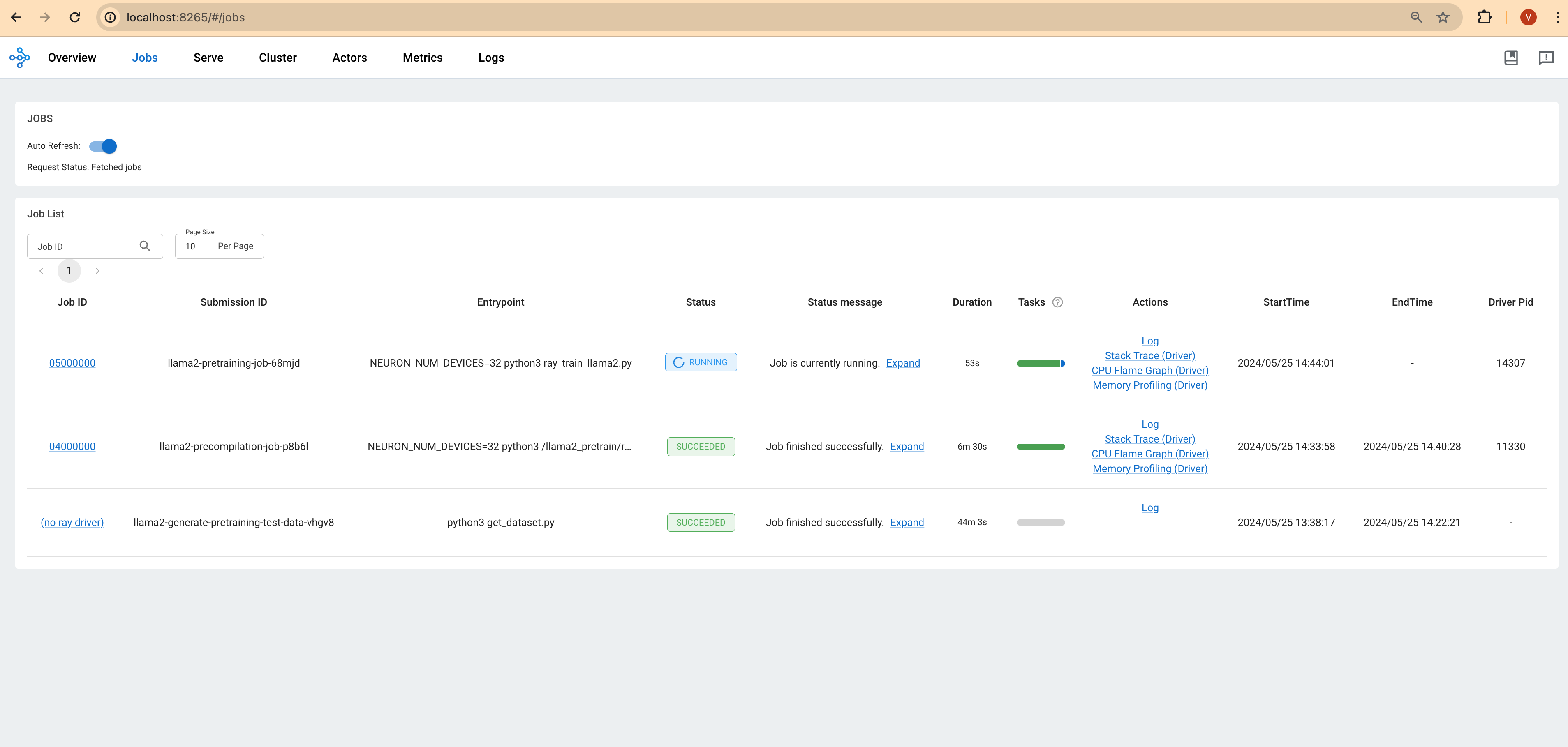1568x747 pixels.
Task: Open the browser extensions puzzle icon
Action: point(1484,17)
